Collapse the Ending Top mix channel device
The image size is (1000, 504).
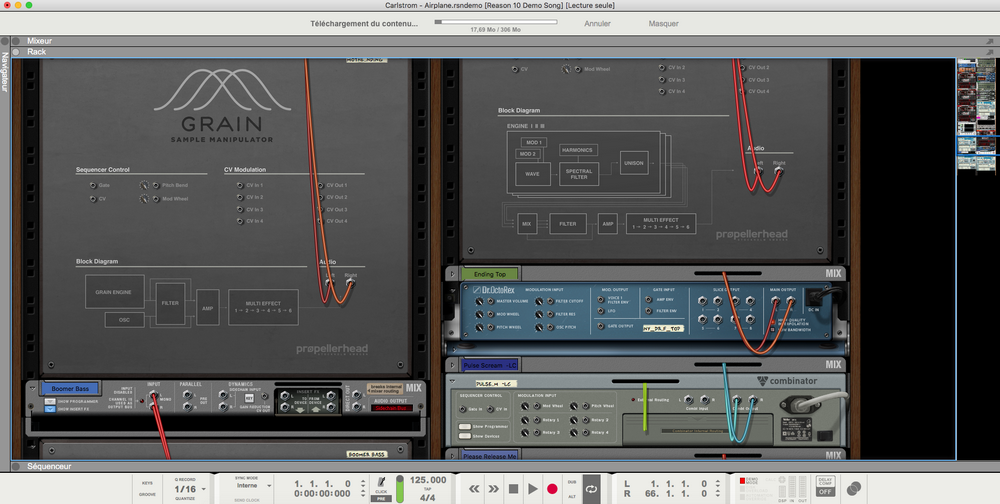tap(452, 273)
